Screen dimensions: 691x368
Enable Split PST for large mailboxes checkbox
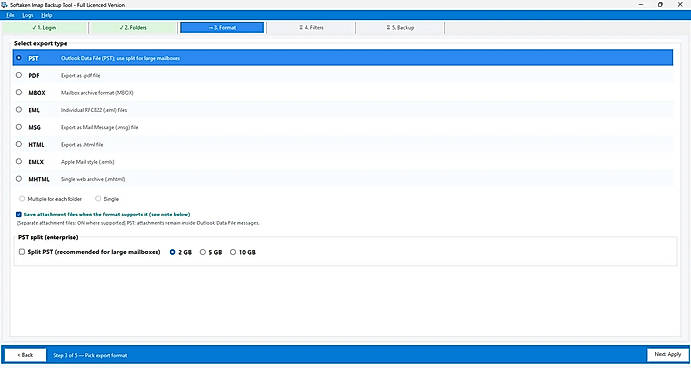point(22,252)
